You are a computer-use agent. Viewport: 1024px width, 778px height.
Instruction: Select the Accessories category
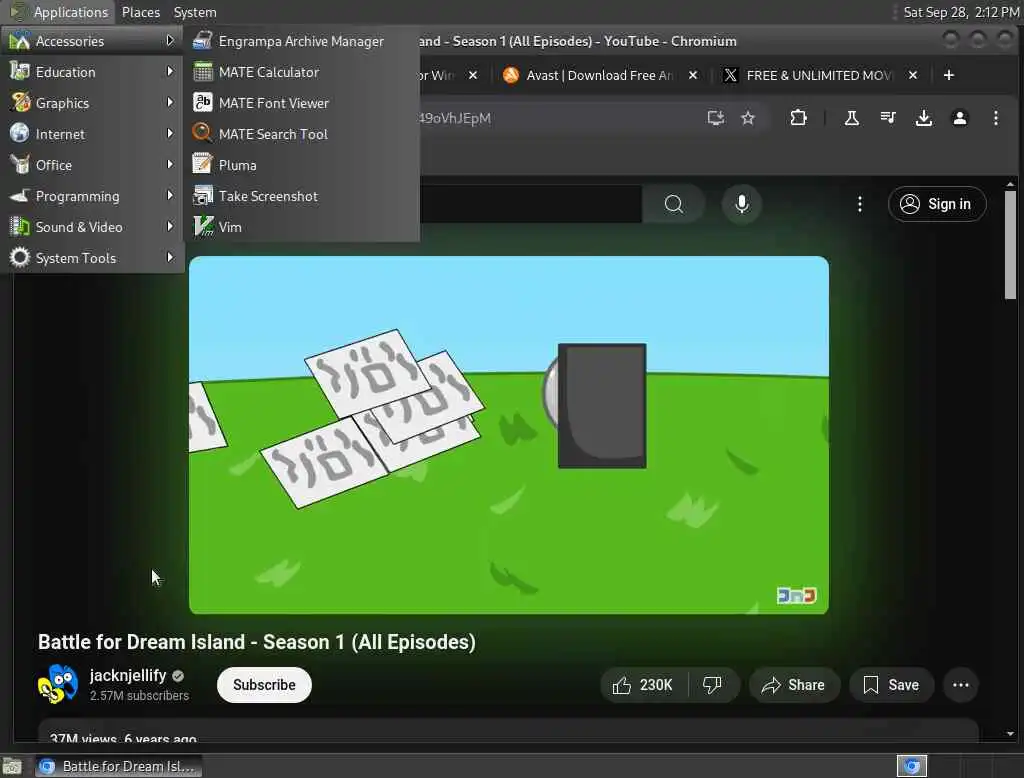[x=92, y=41]
